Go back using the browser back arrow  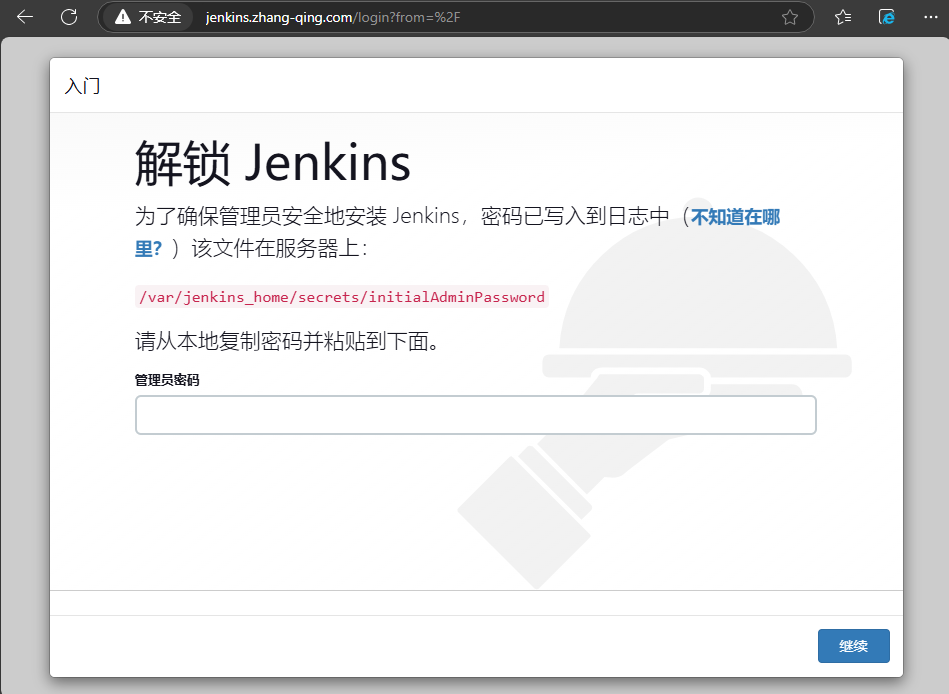(x=25, y=17)
